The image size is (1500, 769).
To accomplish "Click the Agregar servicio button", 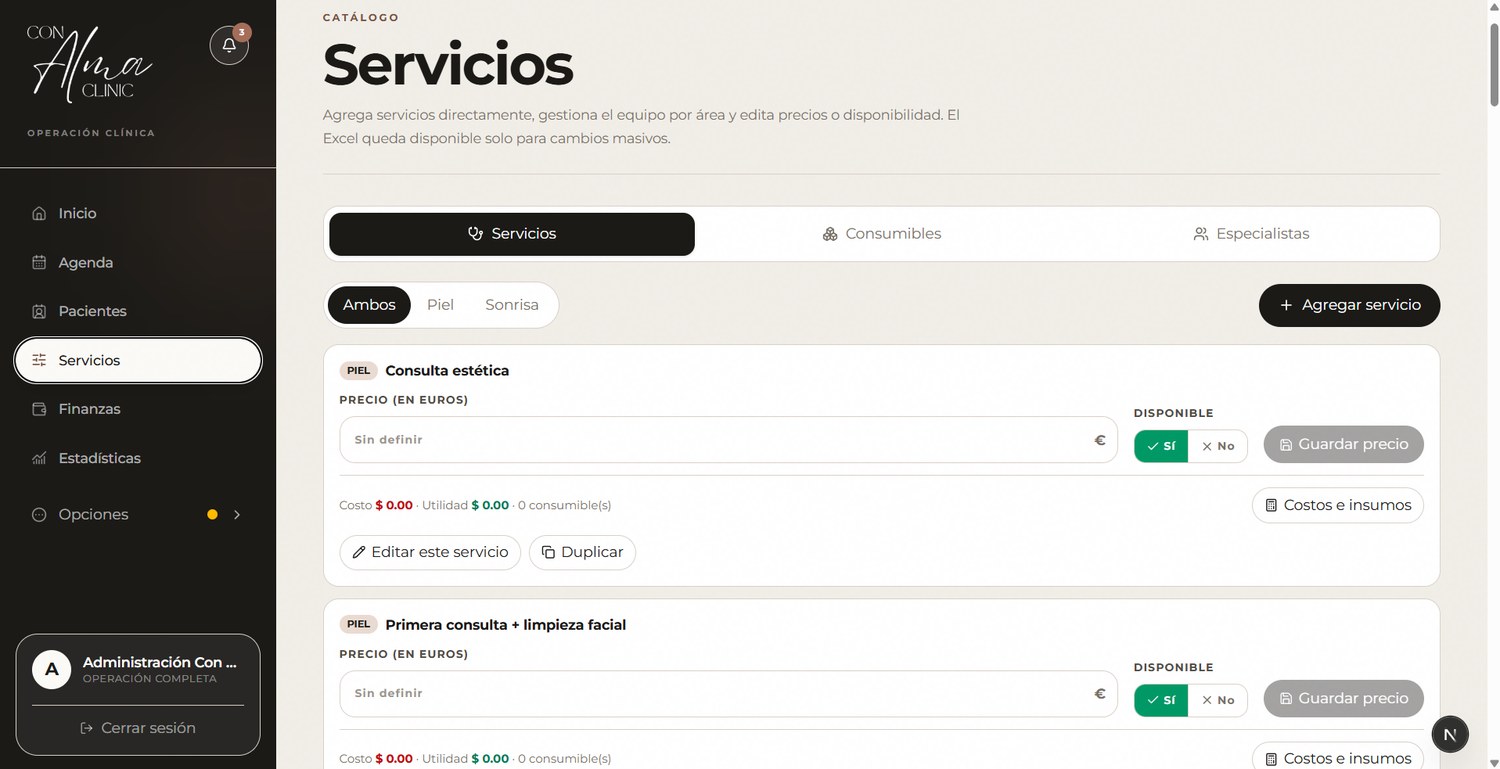I will coord(1349,305).
